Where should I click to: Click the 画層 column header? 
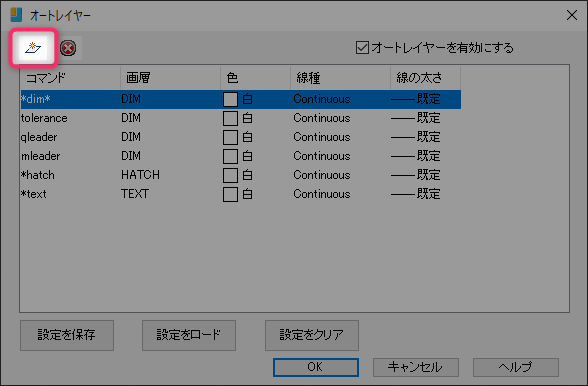pyautogui.click(x=170, y=78)
